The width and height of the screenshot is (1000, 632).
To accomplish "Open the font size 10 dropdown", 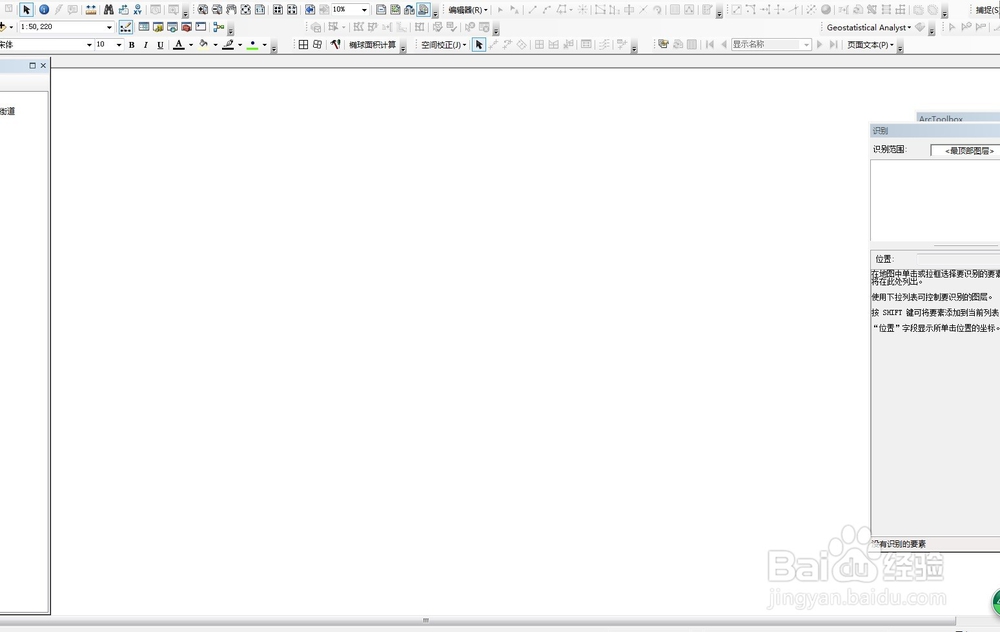I will coord(119,45).
